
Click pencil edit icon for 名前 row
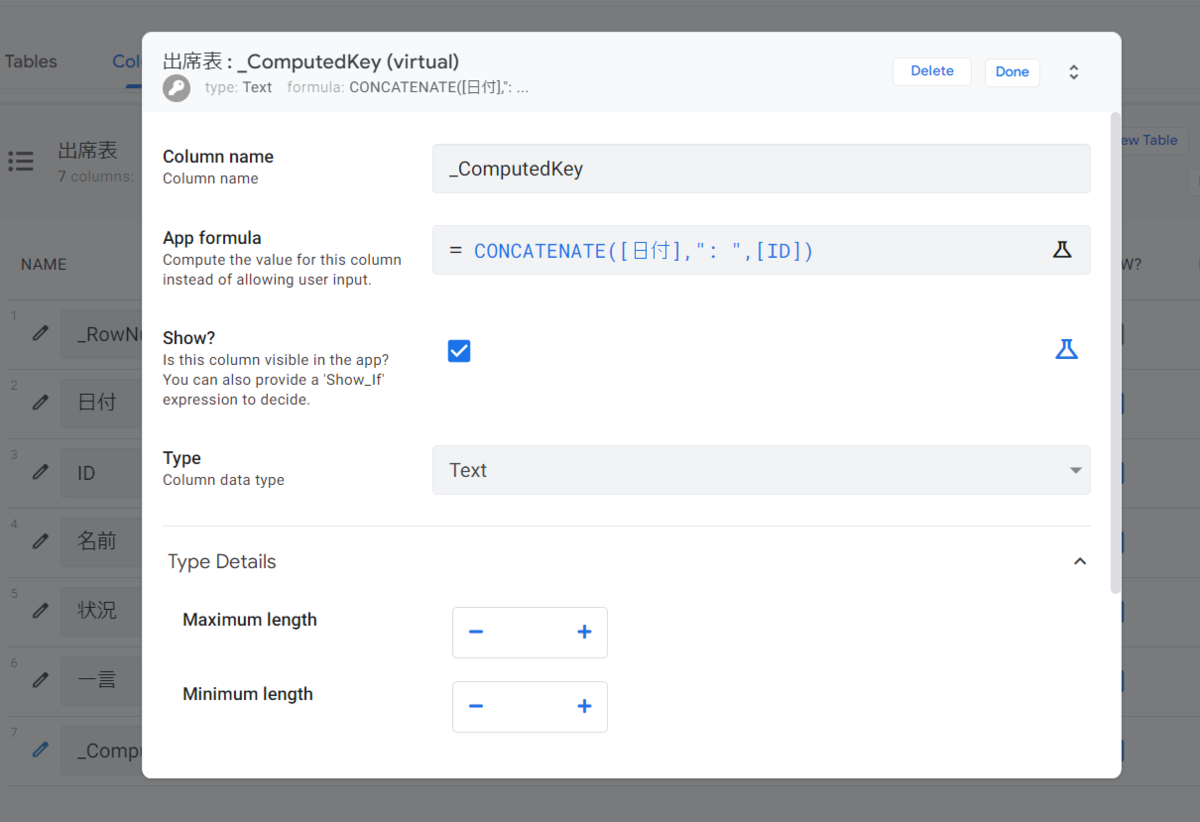point(40,541)
